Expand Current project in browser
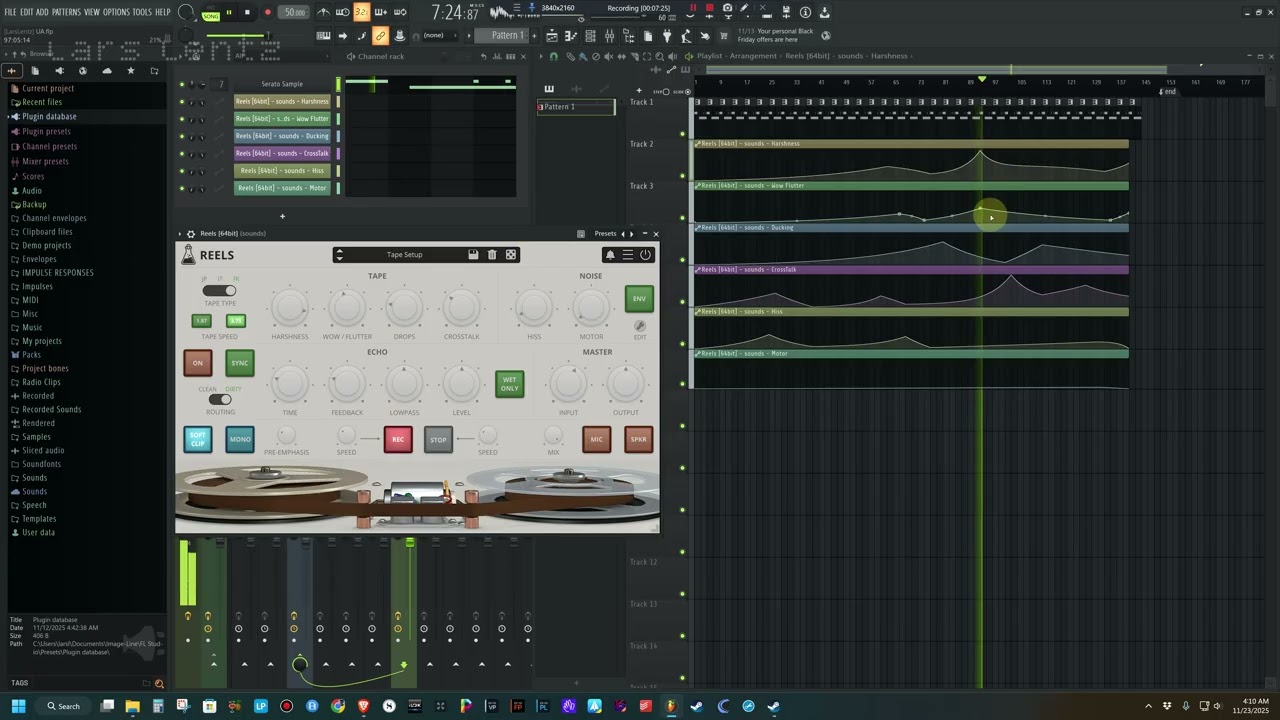 [47, 88]
